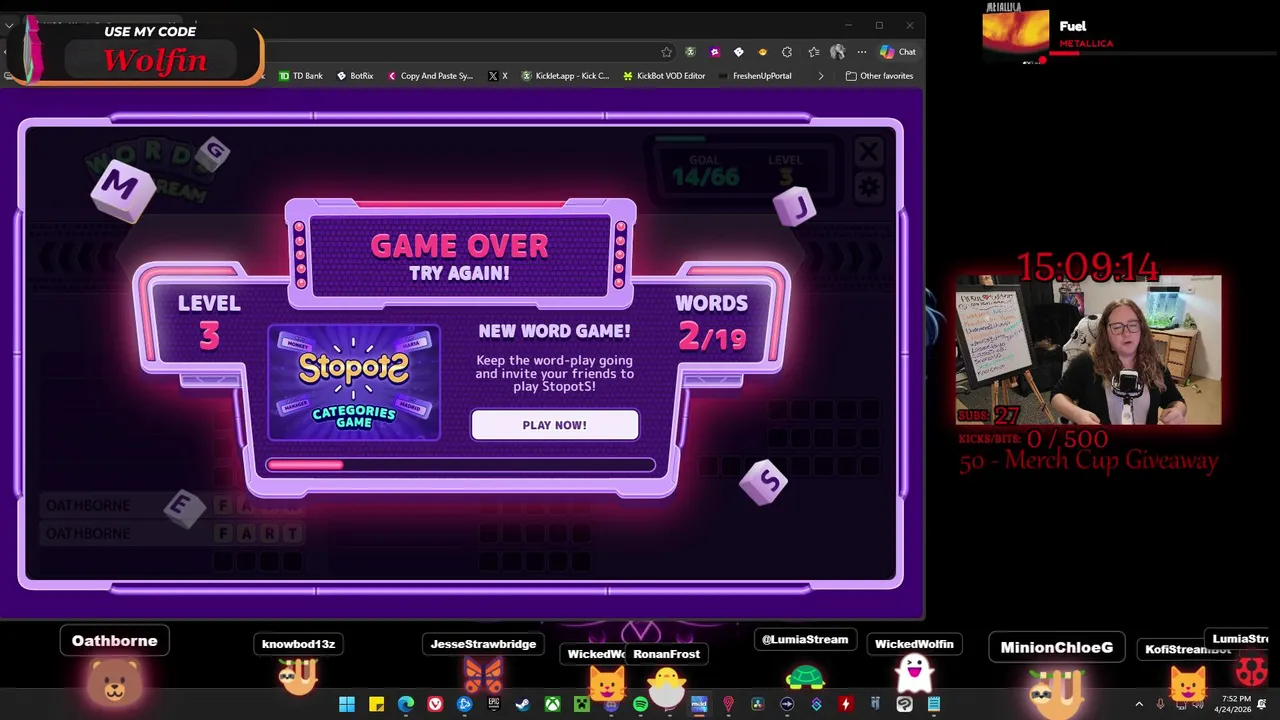The image size is (1280, 720).
Task: Open Copilot Chat
Action: coord(897,52)
